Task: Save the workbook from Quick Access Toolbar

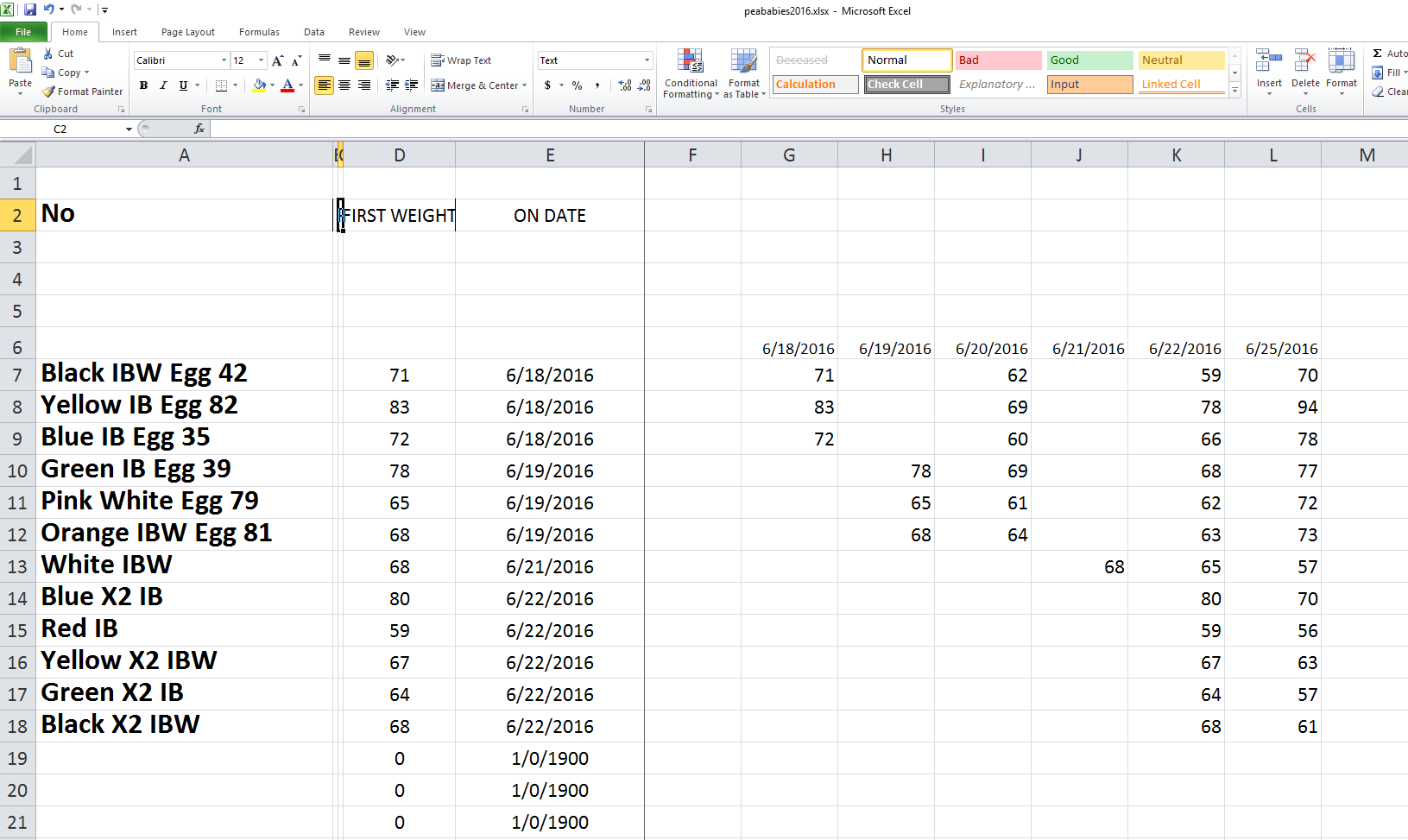Action: (x=30, y=10)
